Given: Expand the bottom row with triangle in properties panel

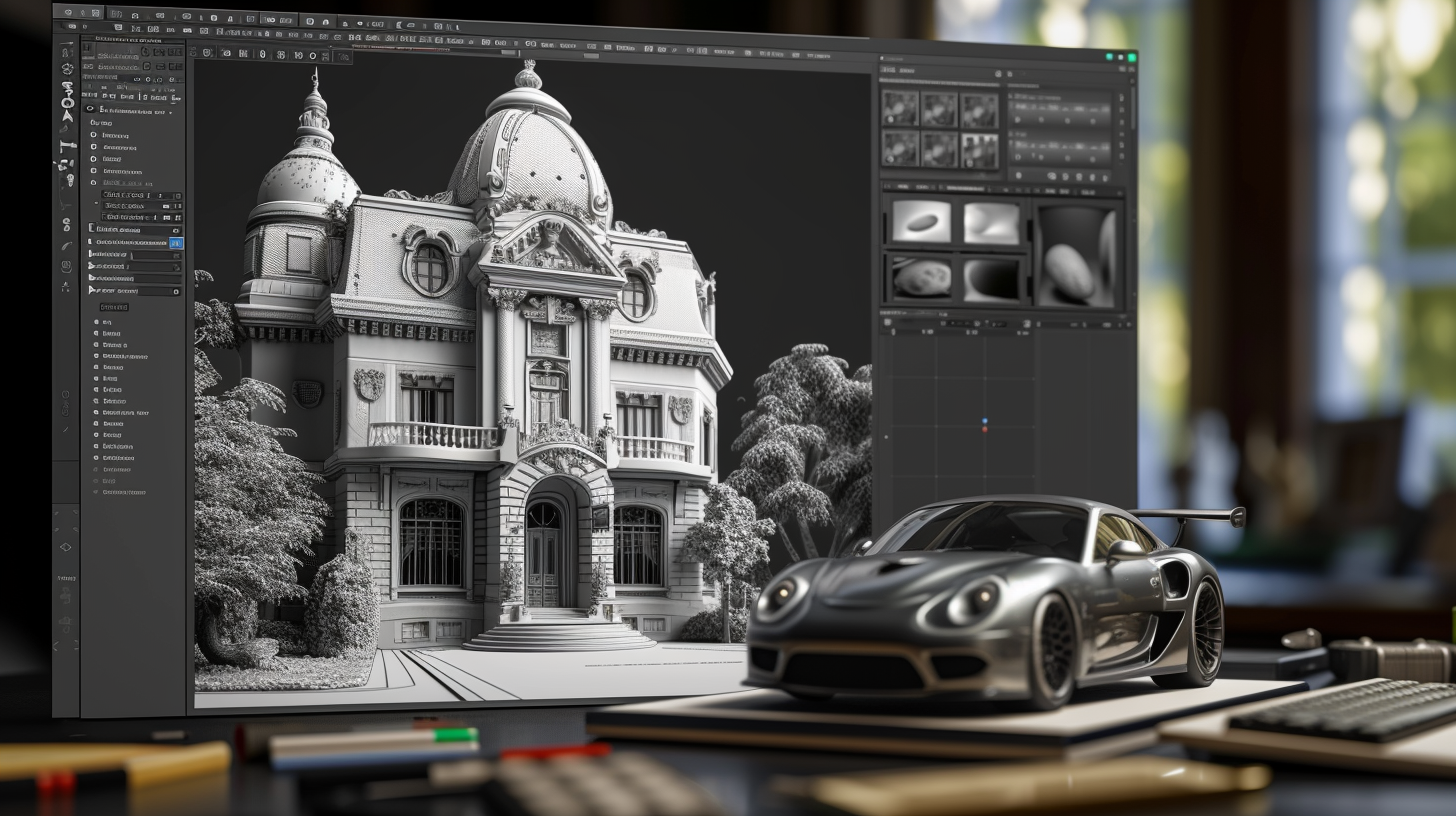Looking at the screenshot, I should [92, 290].
